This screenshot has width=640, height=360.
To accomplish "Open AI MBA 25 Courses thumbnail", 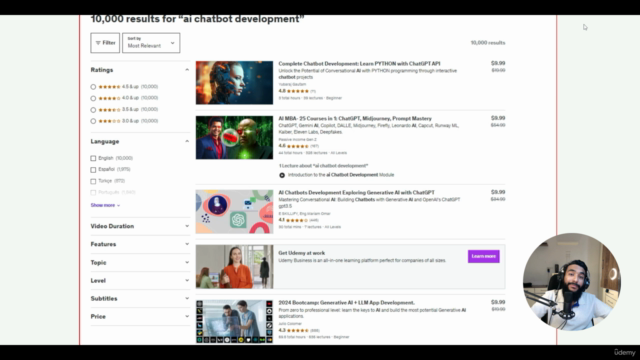I will pos(234,138).
